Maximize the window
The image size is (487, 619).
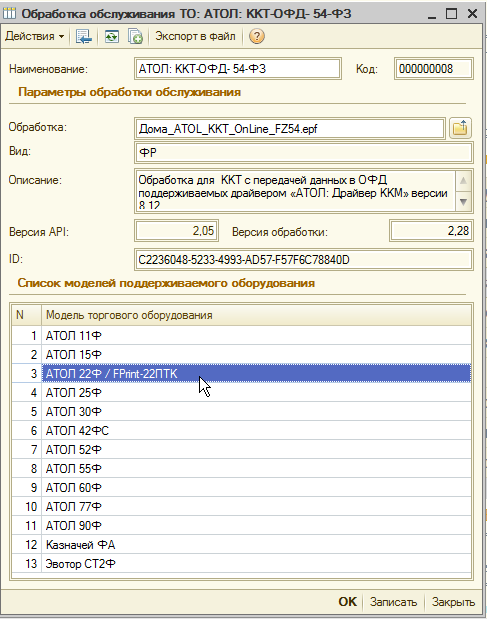tap(451, 13)
